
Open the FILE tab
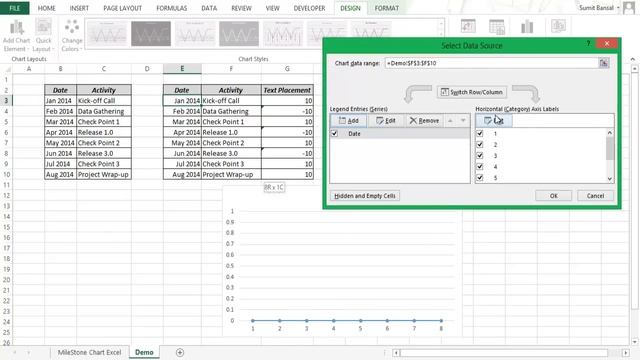coord(14,8)
